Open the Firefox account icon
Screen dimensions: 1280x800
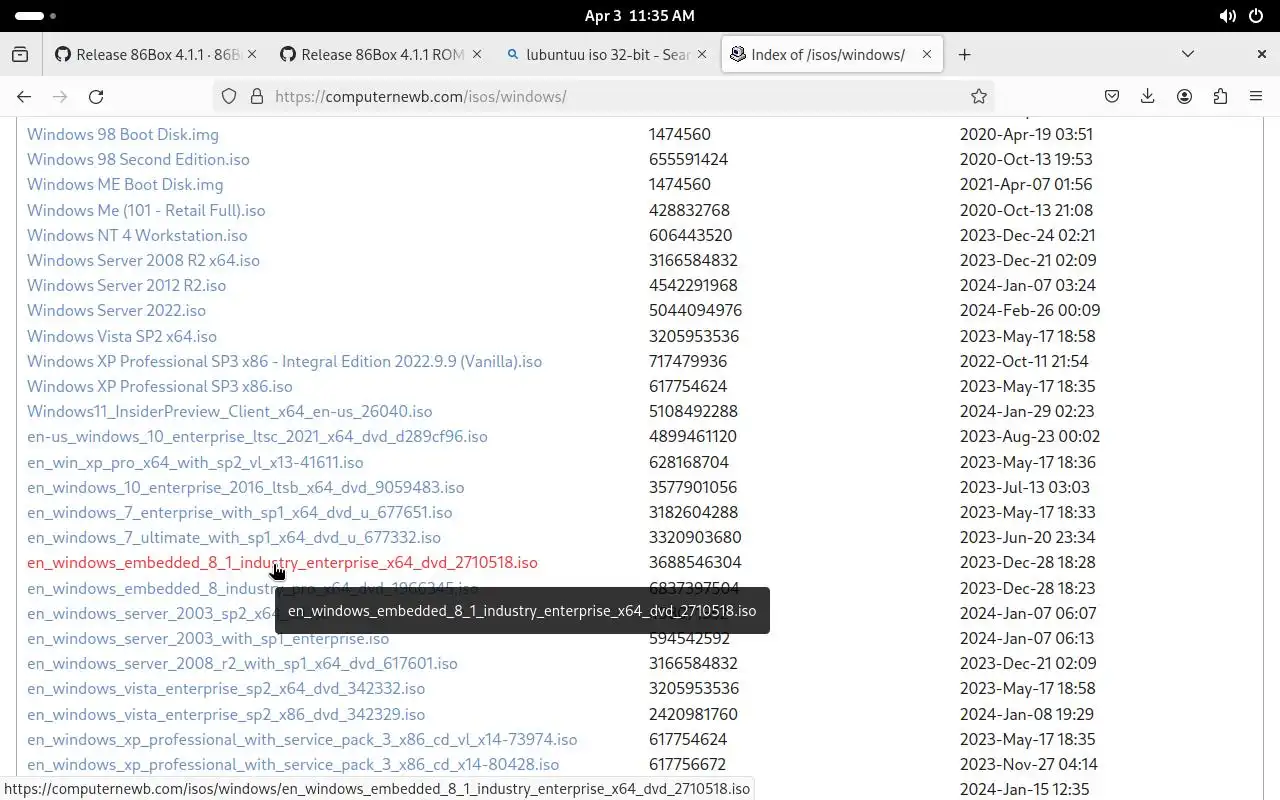click(1184, 97)
